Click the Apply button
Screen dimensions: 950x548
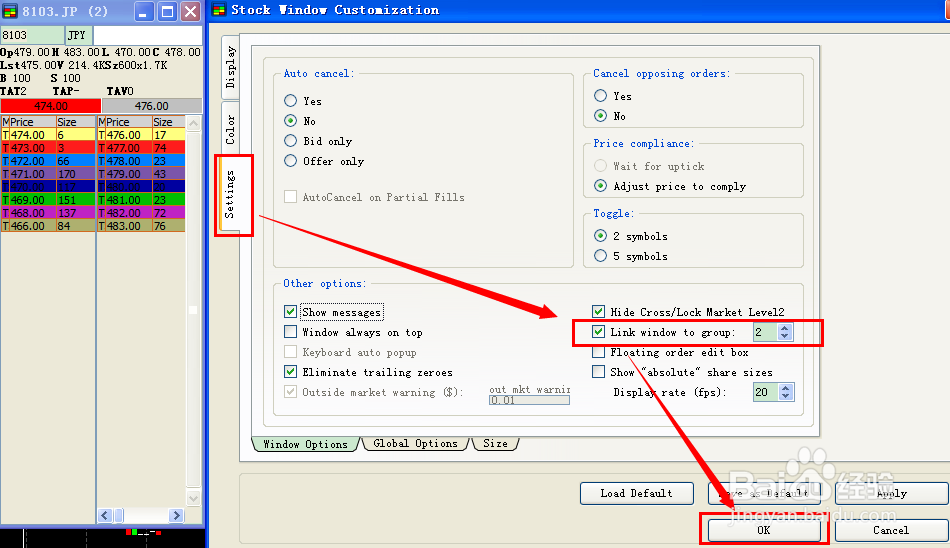(x=891, y=493)
